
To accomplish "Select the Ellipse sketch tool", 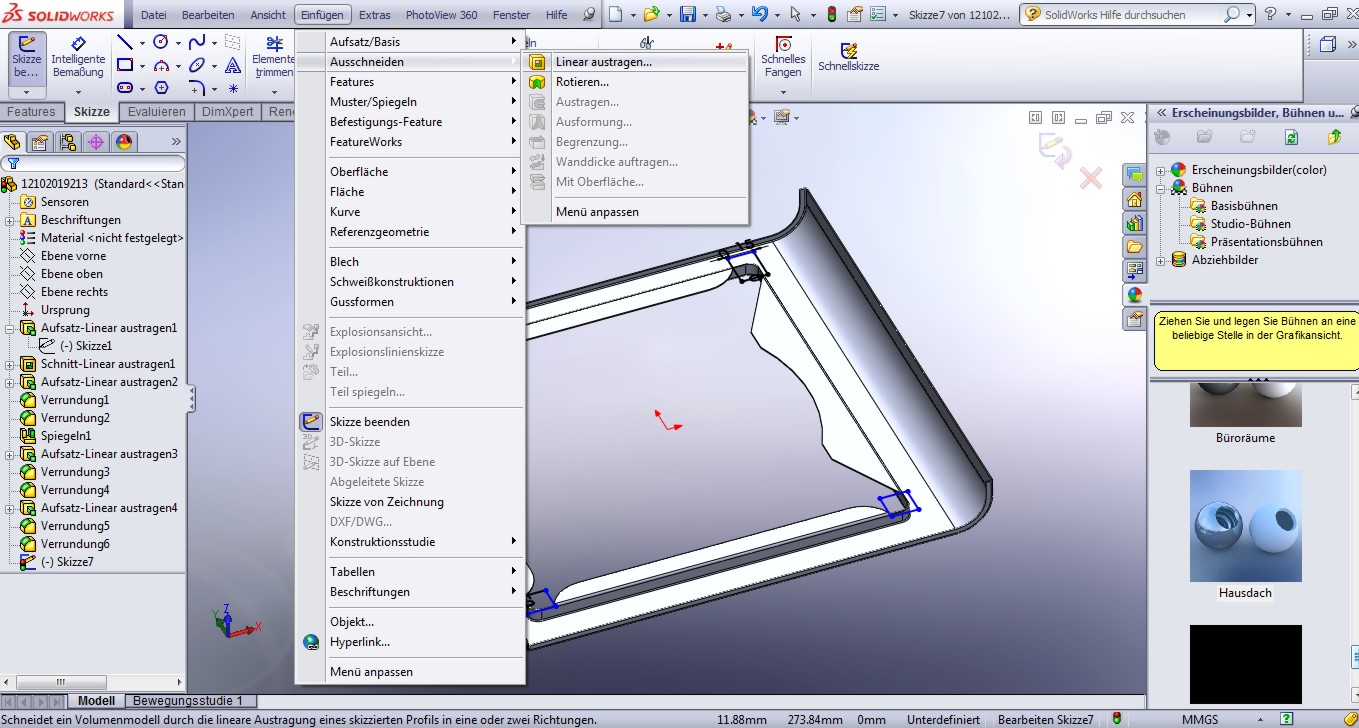I will (x=197, y=65).
